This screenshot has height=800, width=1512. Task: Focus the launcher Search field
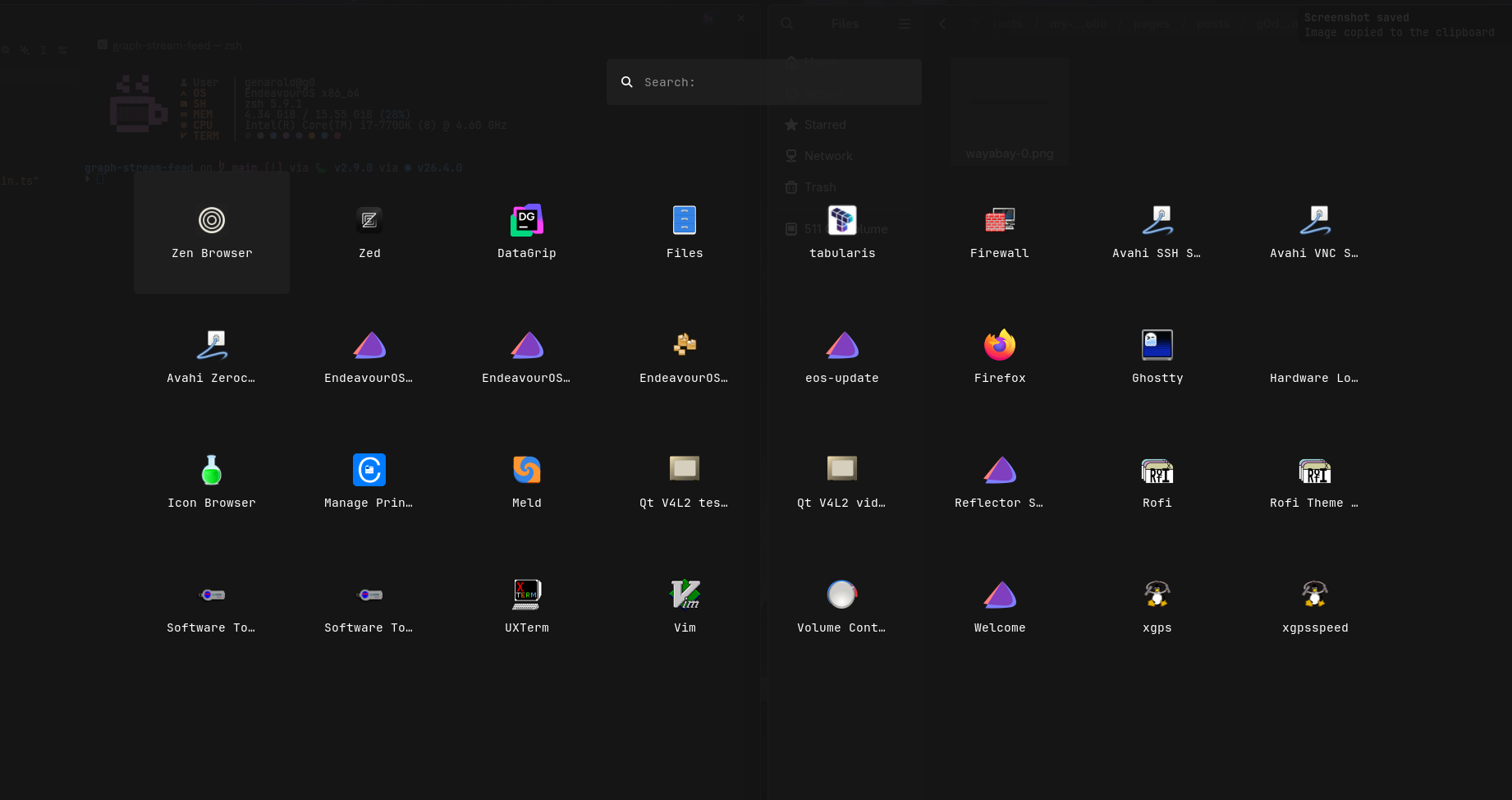[x=764, y=82]
